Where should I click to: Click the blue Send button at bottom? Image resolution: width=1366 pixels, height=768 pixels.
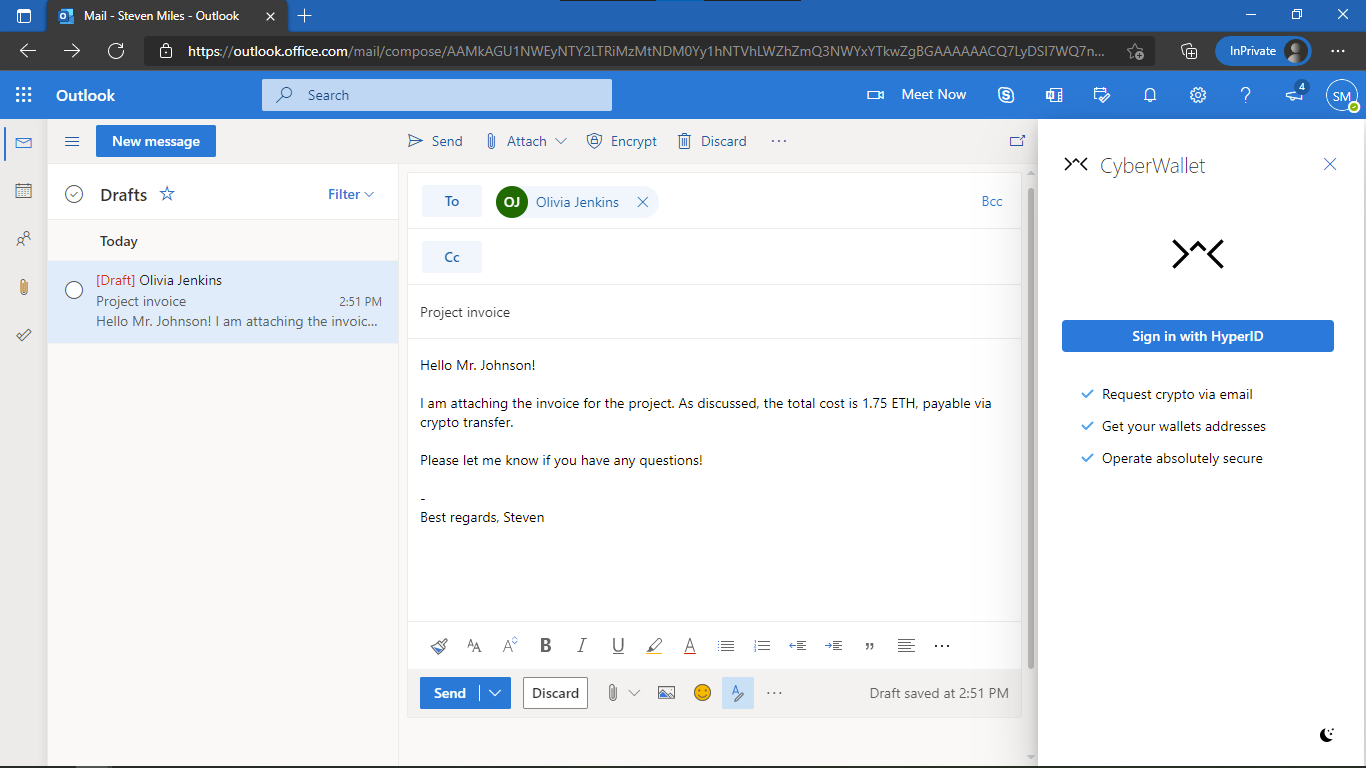450,693
